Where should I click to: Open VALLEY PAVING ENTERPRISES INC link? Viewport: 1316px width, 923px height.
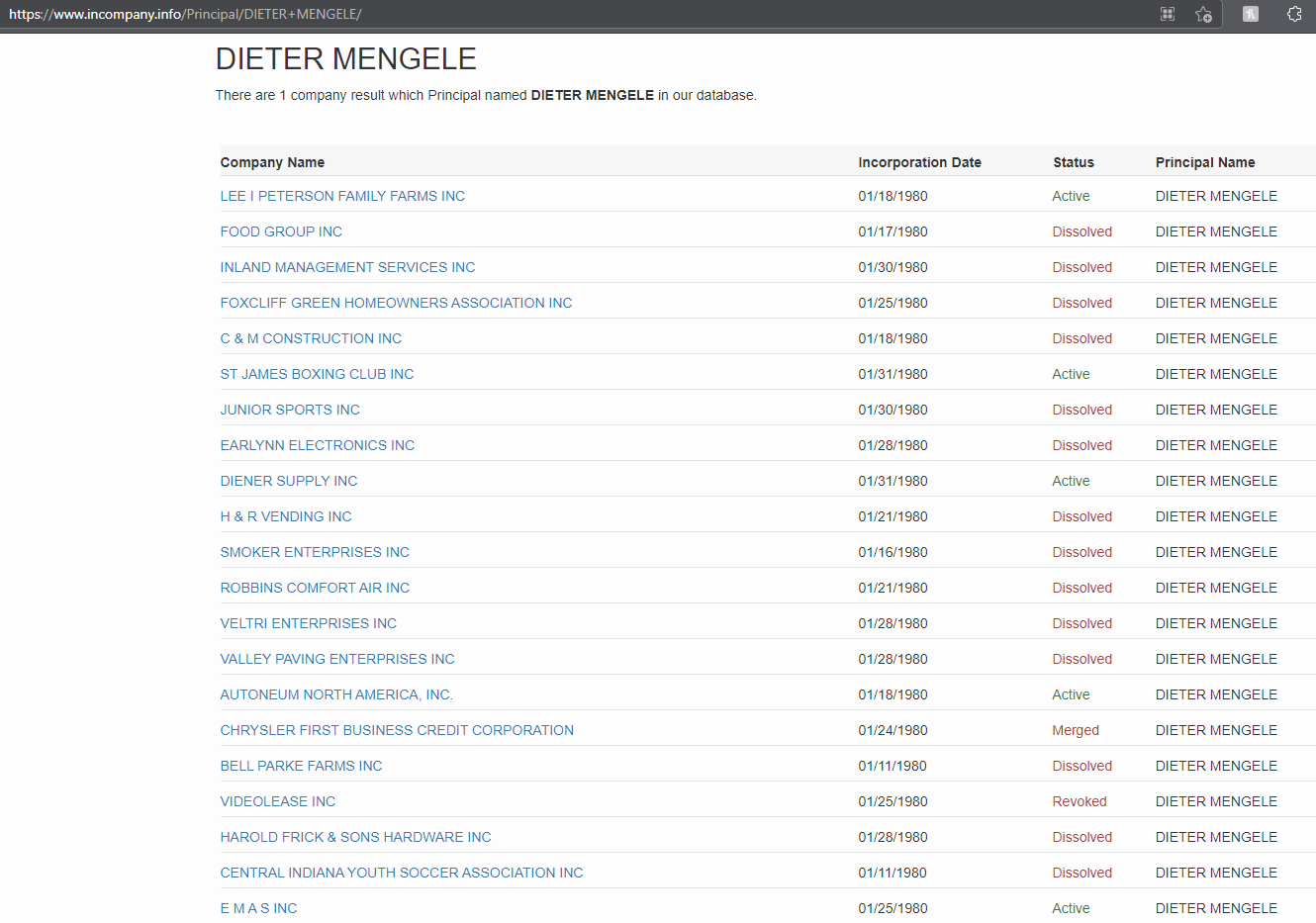tap(337, 659)
